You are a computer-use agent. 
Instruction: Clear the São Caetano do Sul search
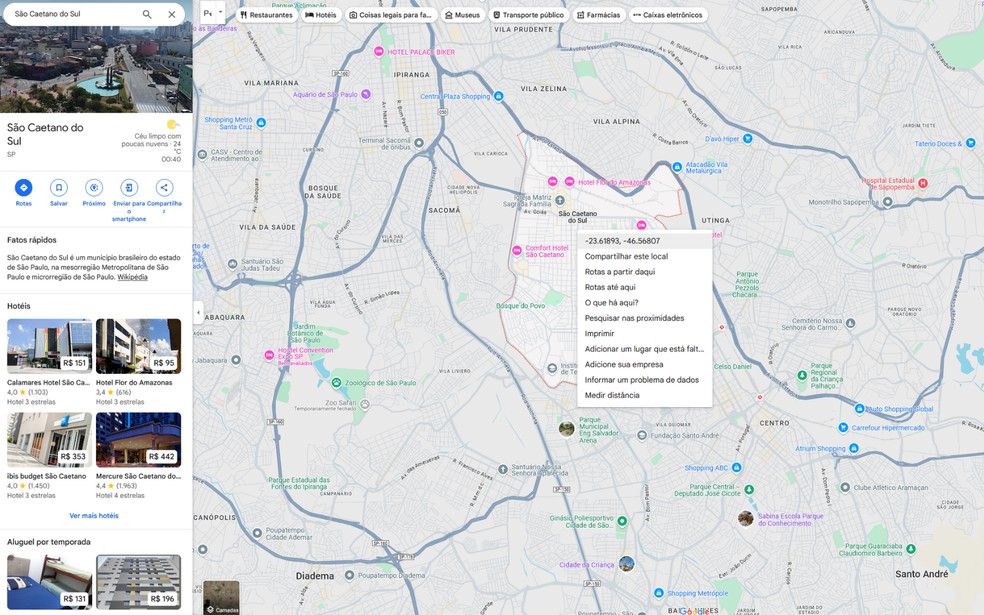tap(171, 14)
